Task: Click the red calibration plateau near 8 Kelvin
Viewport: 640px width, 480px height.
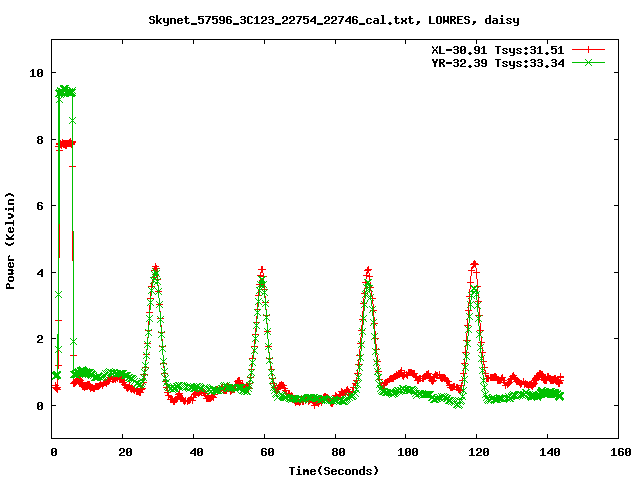Action: tap(66, 144)
